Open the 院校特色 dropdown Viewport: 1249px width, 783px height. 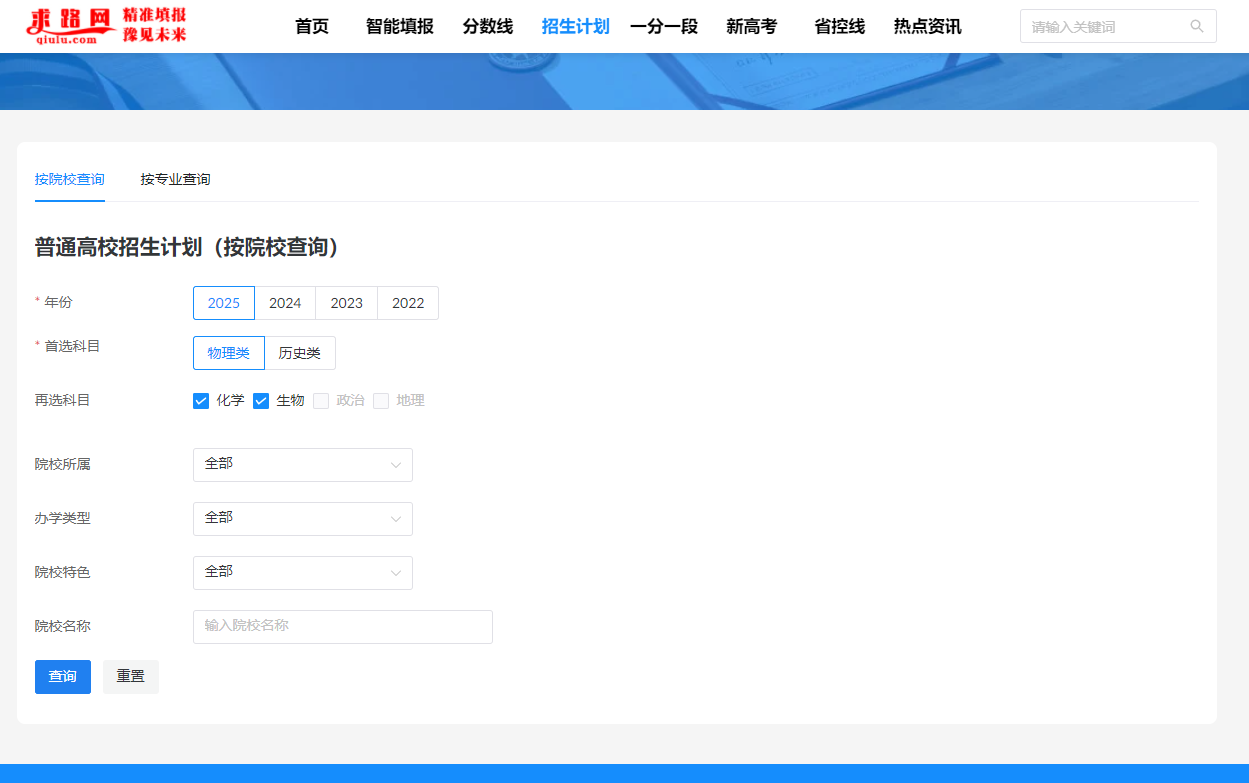point(302,573)
